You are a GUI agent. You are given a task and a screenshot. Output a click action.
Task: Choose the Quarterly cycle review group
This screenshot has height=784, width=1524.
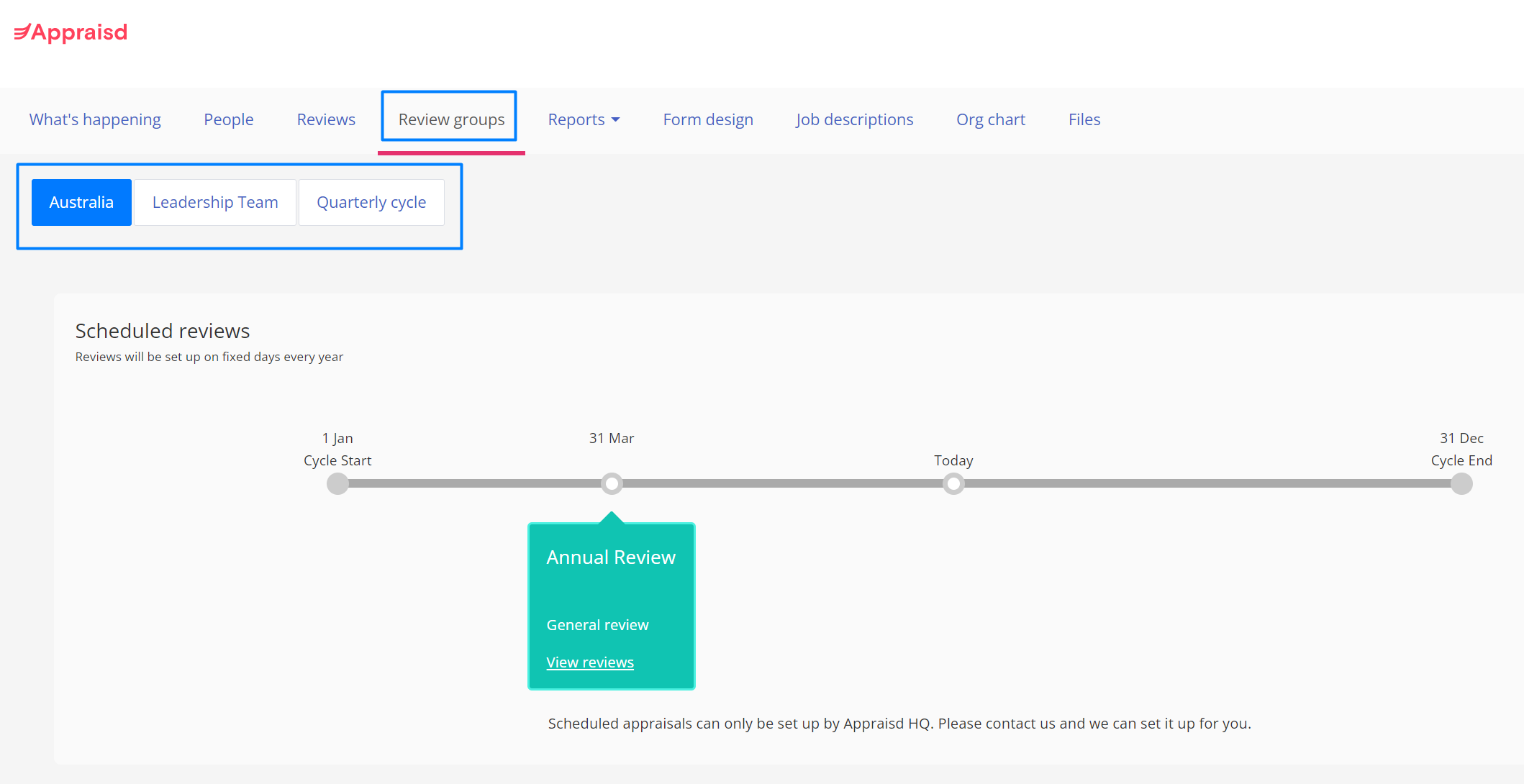(x=371, y=202)
